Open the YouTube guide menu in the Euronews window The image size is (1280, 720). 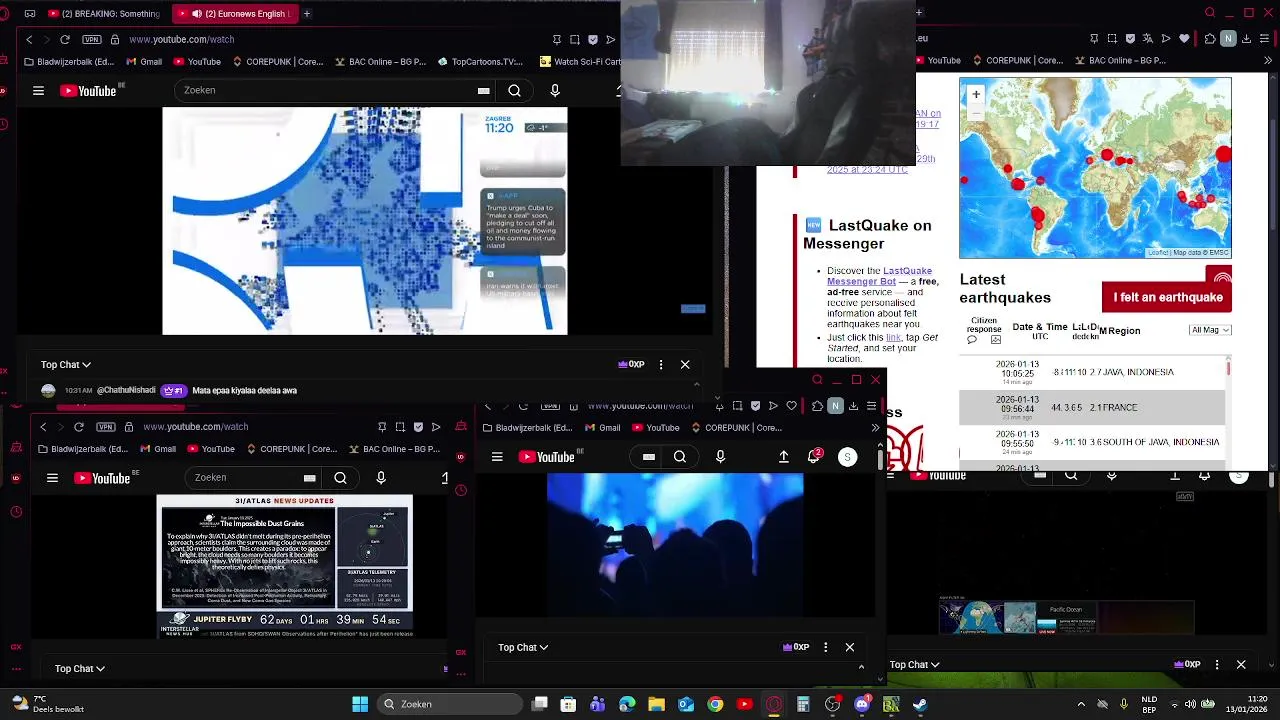38,91
